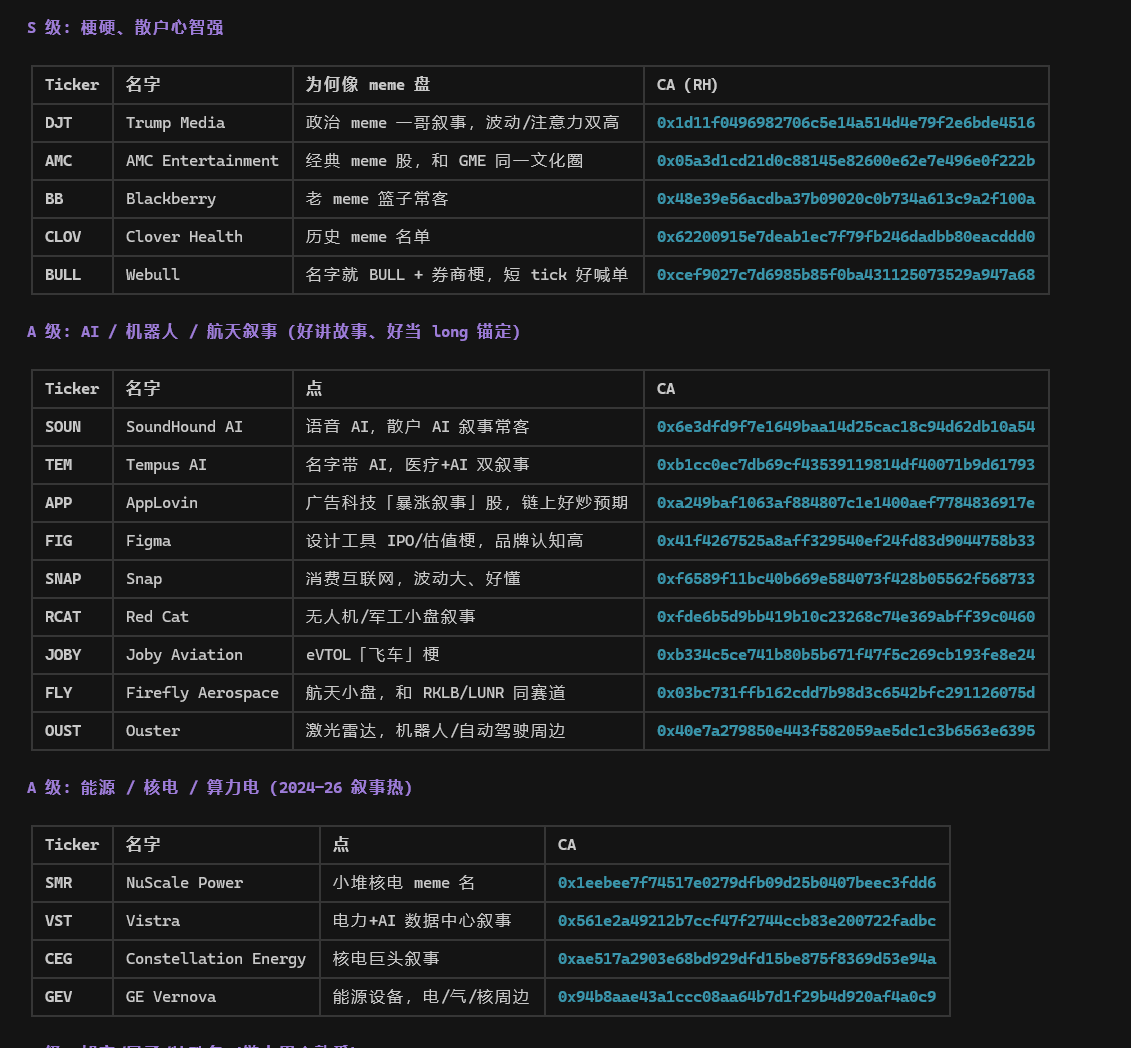Image resolution: width=1131 pixels, height=1048 pixels.
Task: Select the '无人机/军工小盘叙事' cell
Action: pos(468,617)
